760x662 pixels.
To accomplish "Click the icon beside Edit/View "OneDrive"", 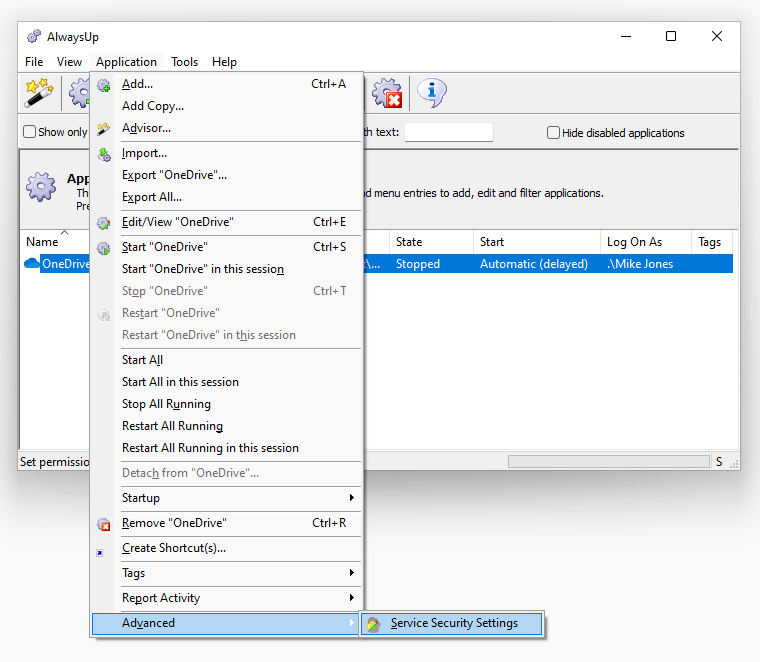I will coord(104,223).
